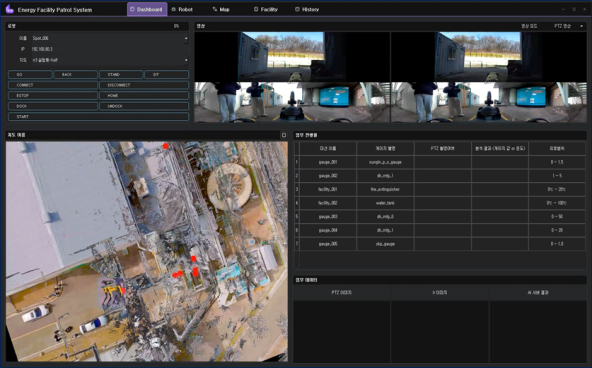Open the History tab
The image size is (592, 368).
tap(308, 9)
